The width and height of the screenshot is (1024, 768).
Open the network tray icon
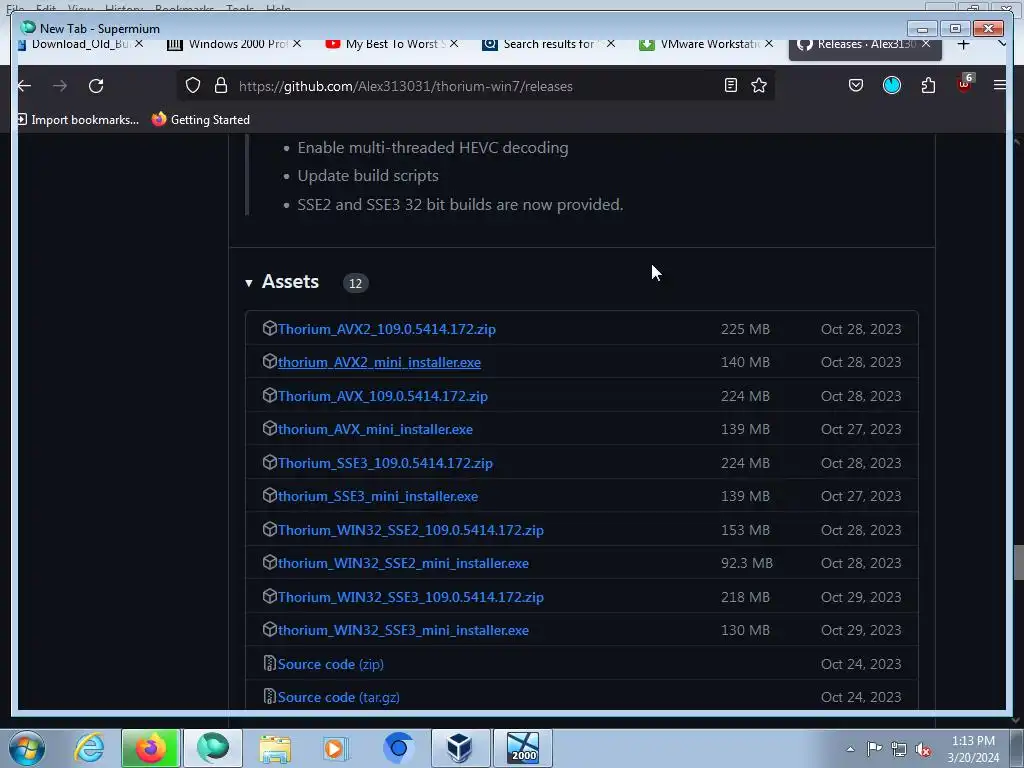click(899, 749)
